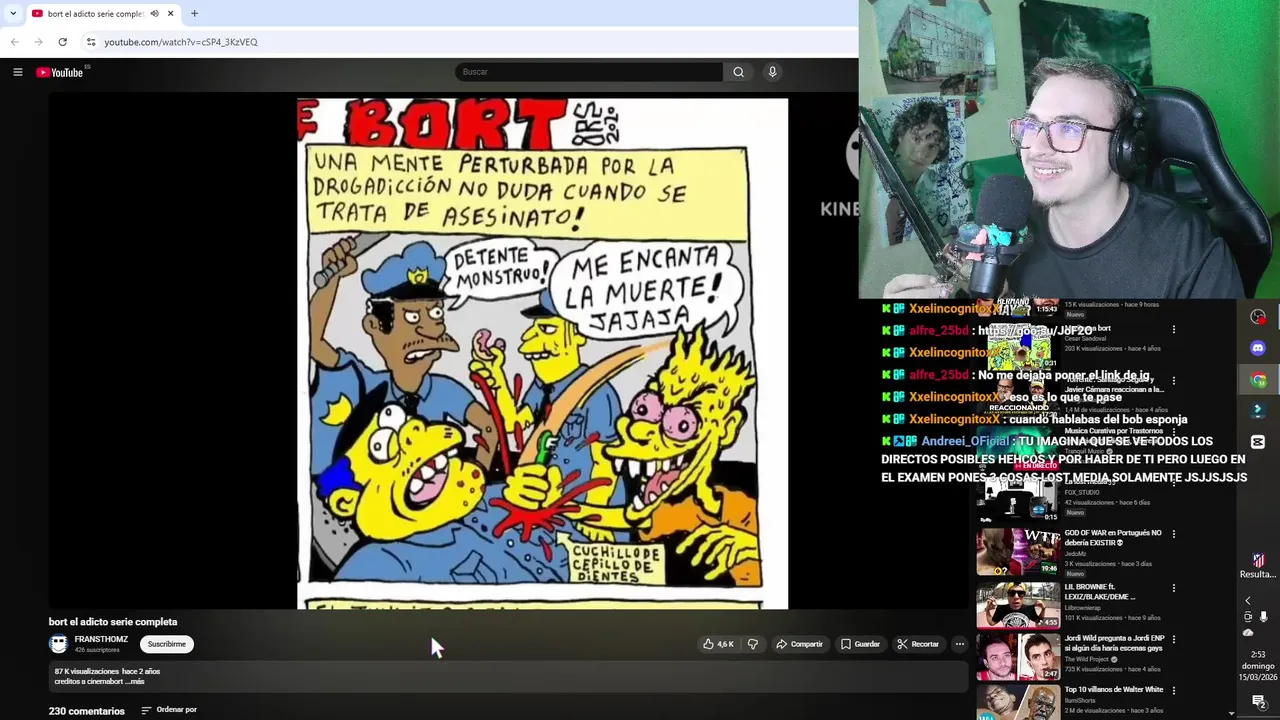Start voice search with microphone icon
Screen dimensions: 1280x720
click(x=772, y=72)
